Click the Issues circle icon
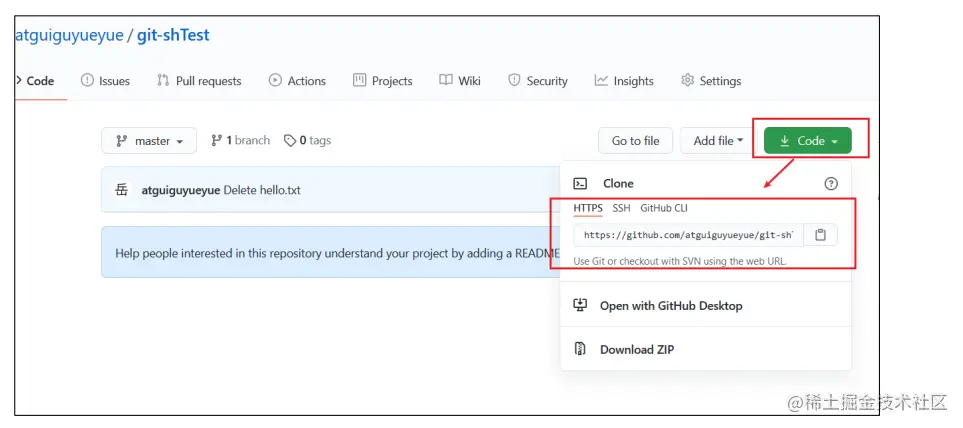 point(88,80)
